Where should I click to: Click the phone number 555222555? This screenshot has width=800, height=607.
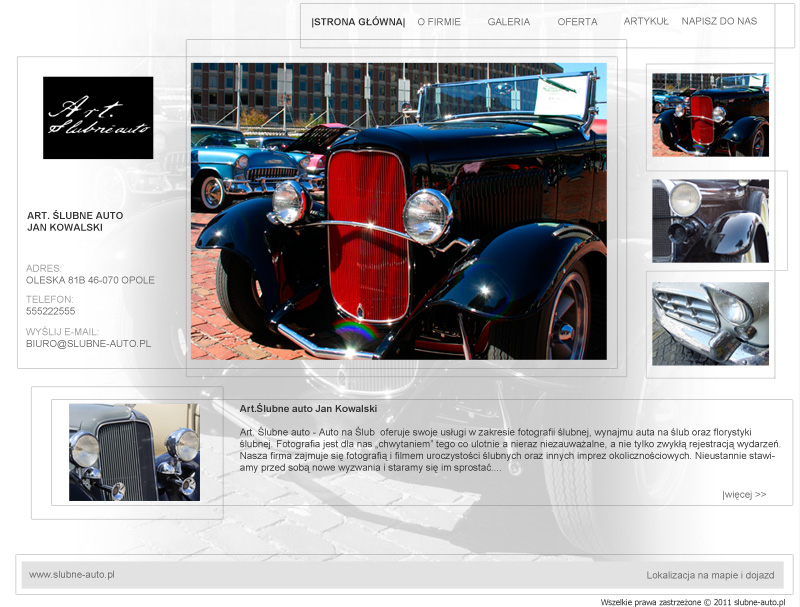51,311
